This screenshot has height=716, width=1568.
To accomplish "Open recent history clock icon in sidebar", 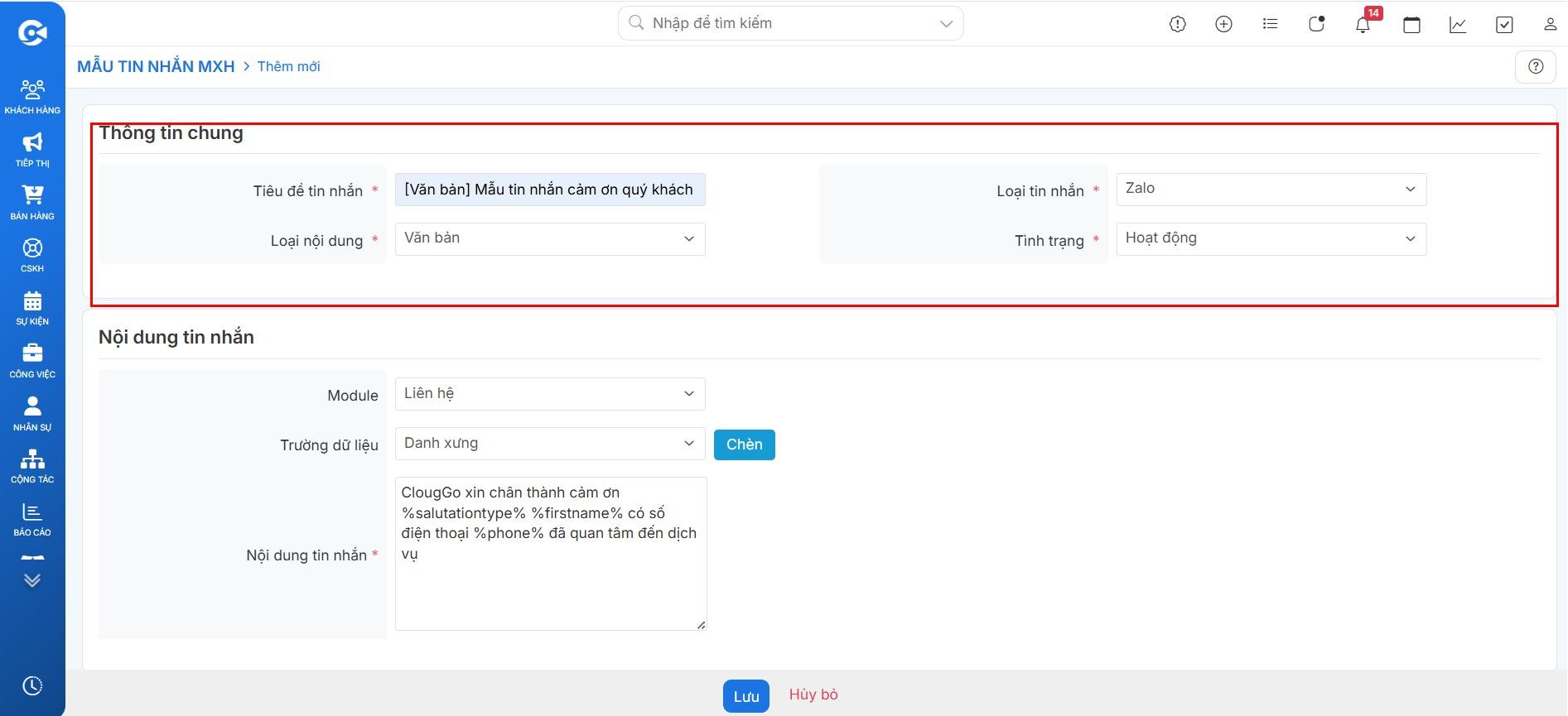I will coord(32,685).
